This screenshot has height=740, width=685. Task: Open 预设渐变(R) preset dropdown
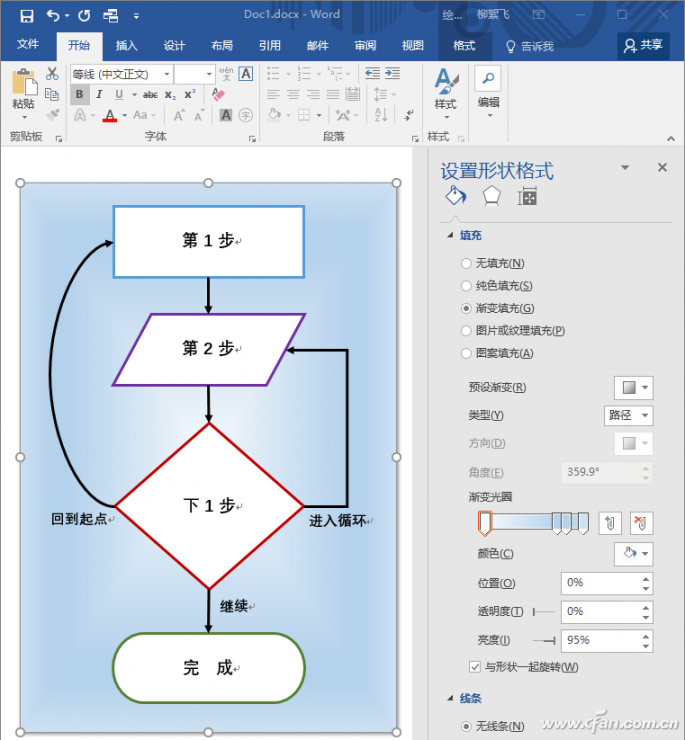pos(634,387)
